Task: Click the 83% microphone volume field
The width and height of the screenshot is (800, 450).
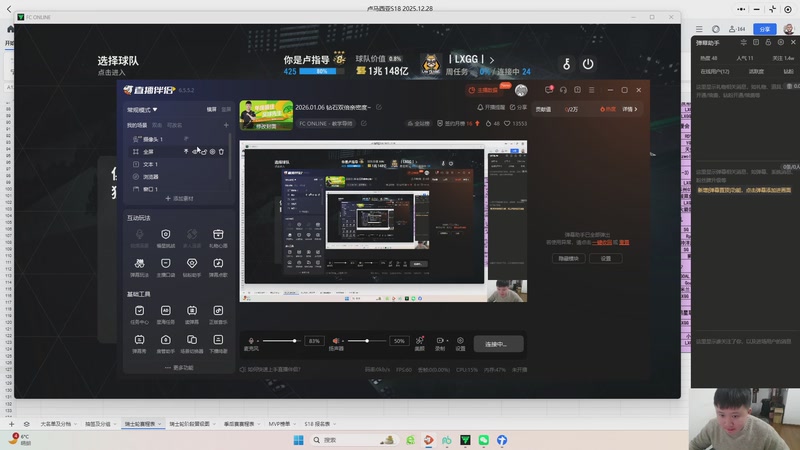Action: (x=314, y=341)
